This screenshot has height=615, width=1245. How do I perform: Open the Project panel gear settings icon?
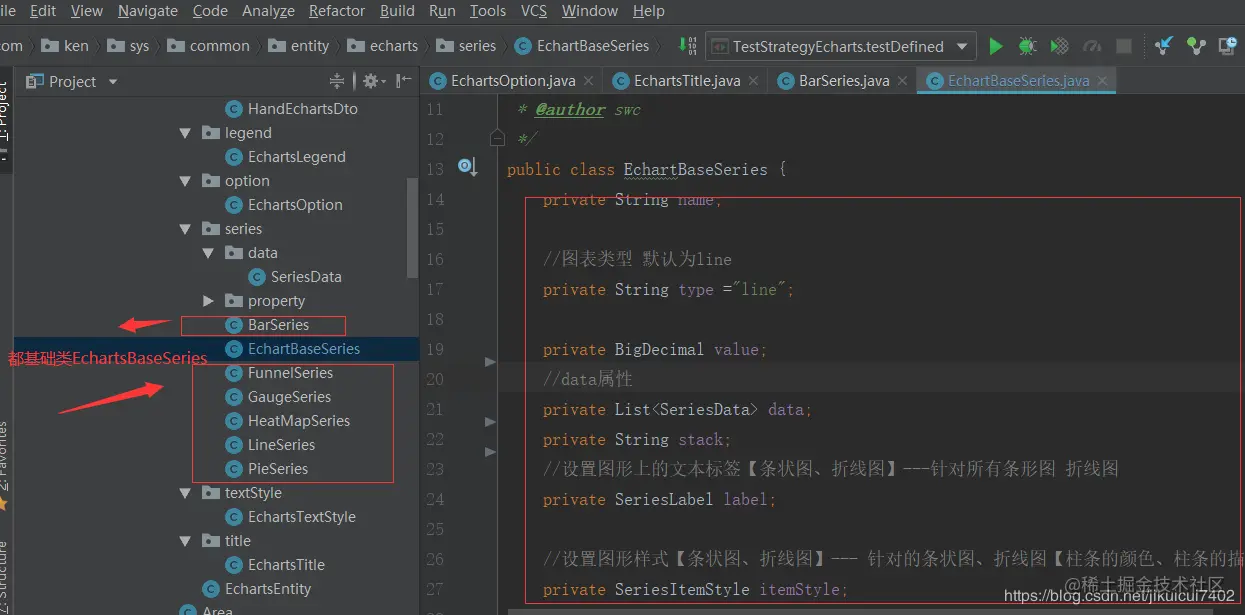[373, 81]
